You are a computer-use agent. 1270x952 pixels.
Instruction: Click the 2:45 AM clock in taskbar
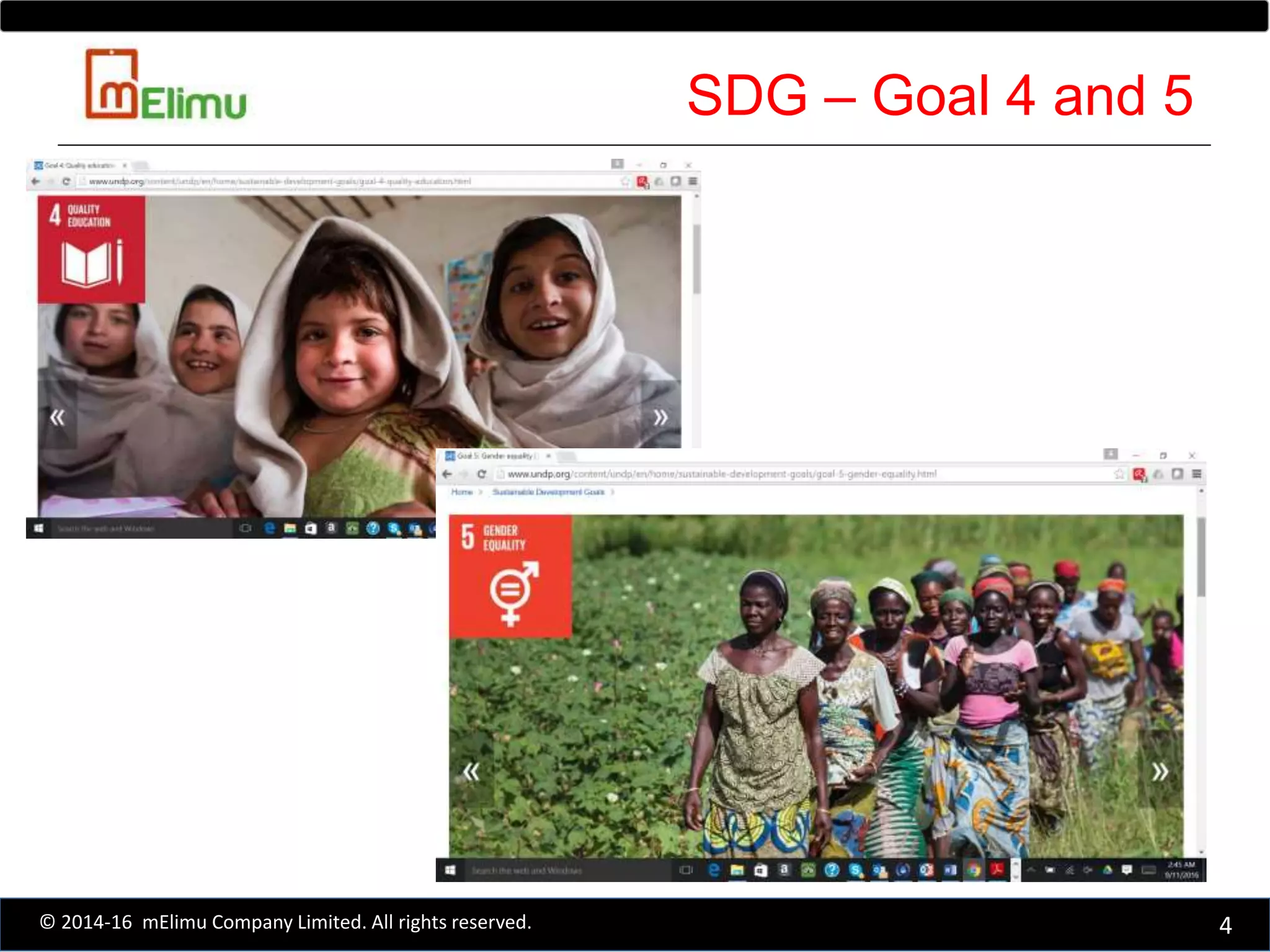1181,870
